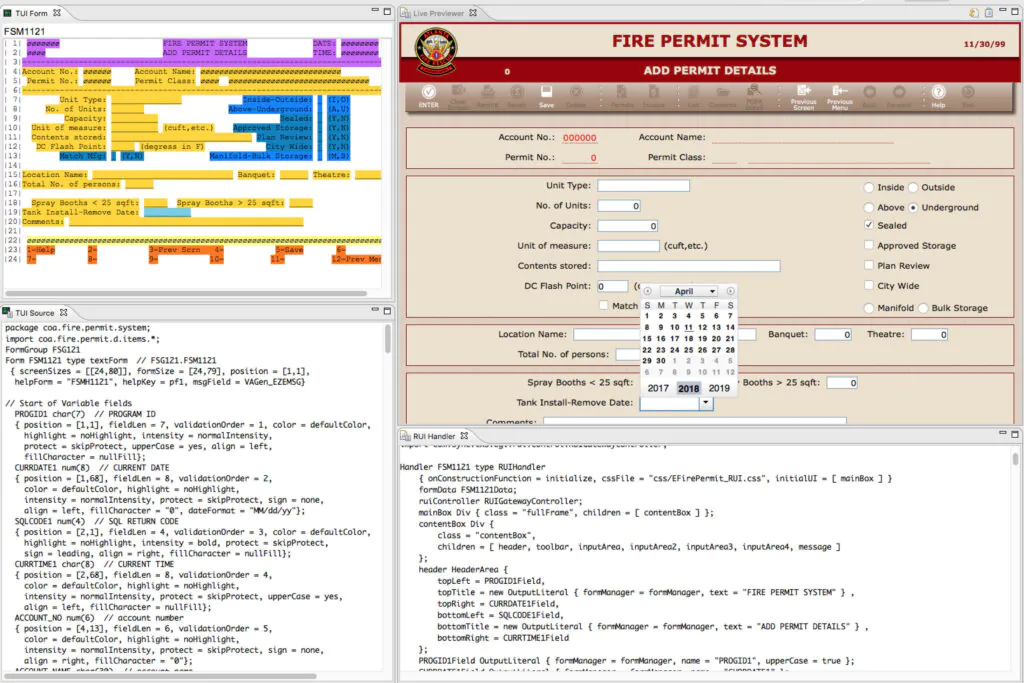Open the Tank Install-Remove Date dropdown arrow
Viewport: 1024px width, 683px height.
[x=706, y=403]
